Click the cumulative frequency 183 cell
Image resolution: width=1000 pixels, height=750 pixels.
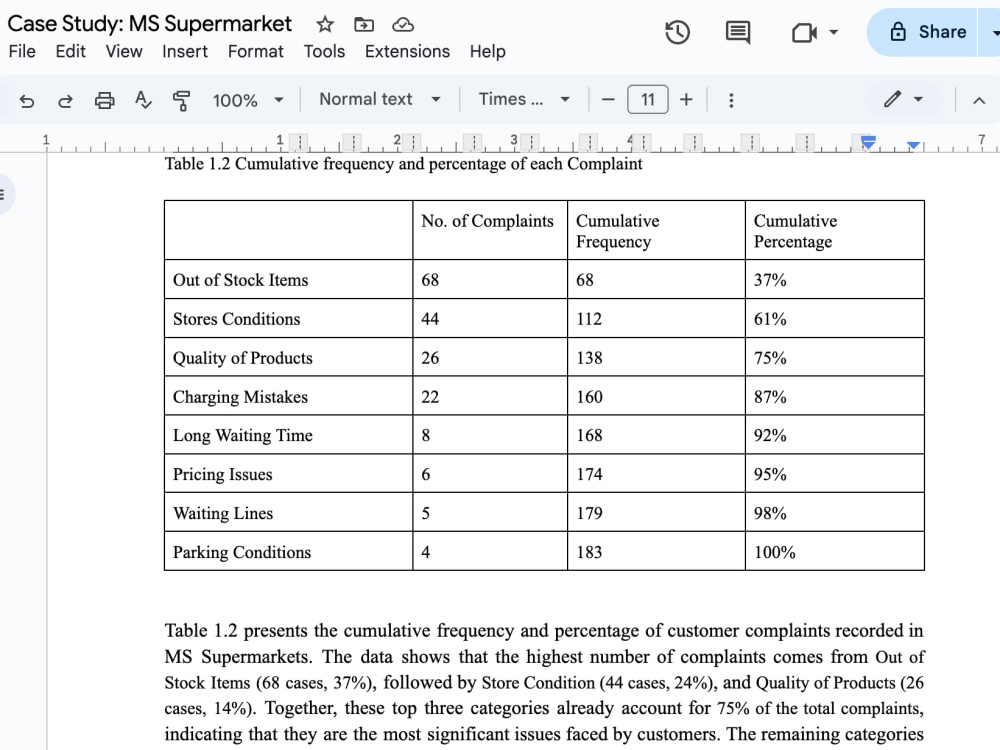point(656,552)
